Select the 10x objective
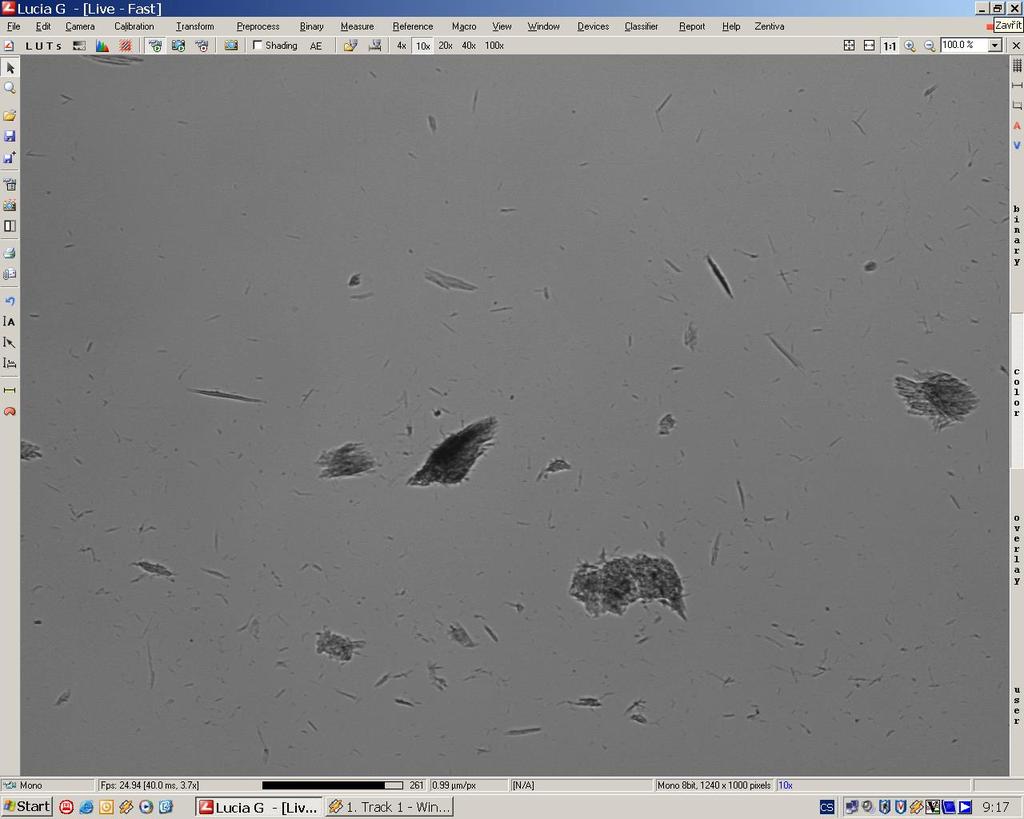The height and width of the screenshot is (819, 1024). [423, 46]
